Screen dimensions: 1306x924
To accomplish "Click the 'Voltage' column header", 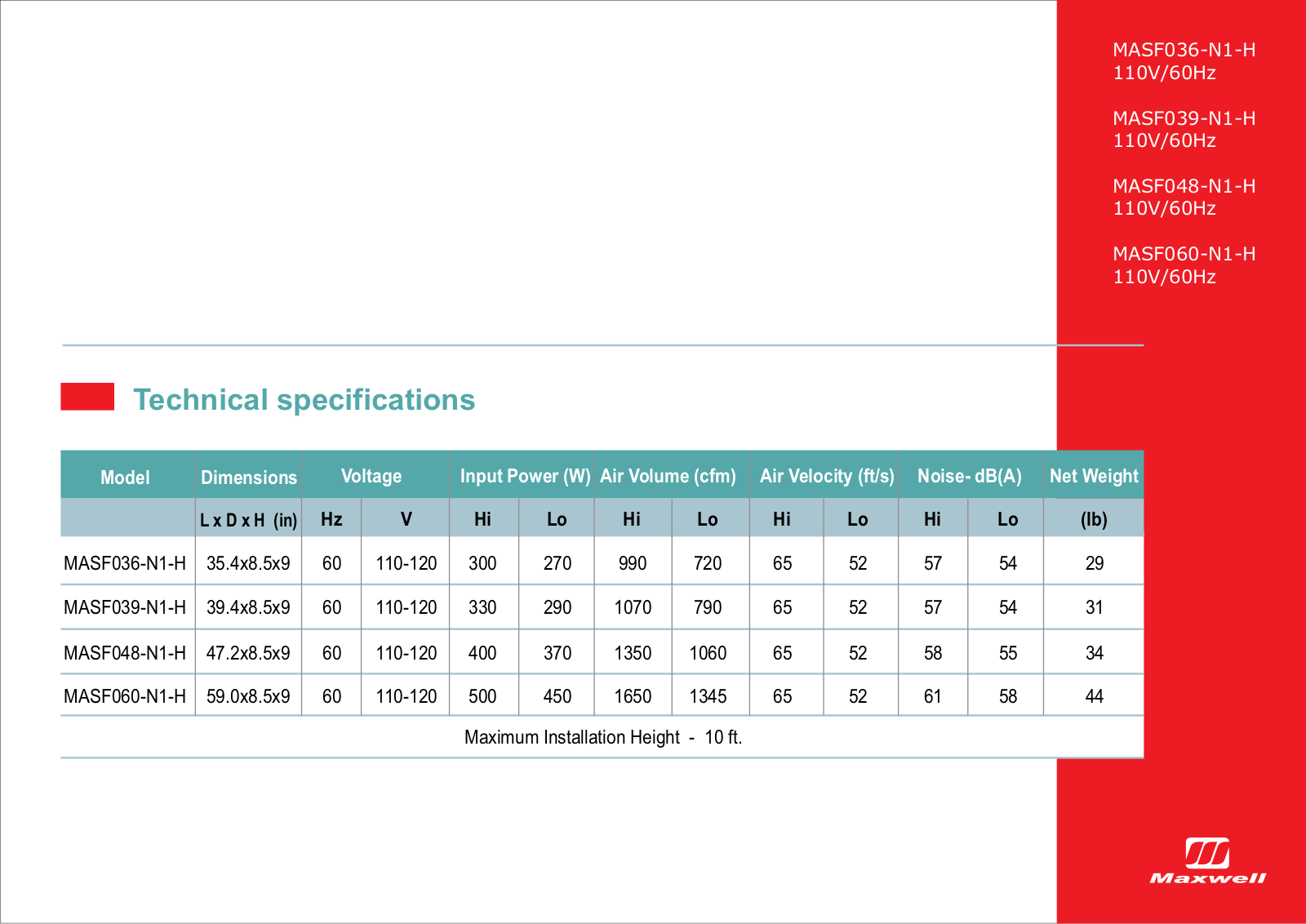I will pyautogui.click(x=371, y=476).
